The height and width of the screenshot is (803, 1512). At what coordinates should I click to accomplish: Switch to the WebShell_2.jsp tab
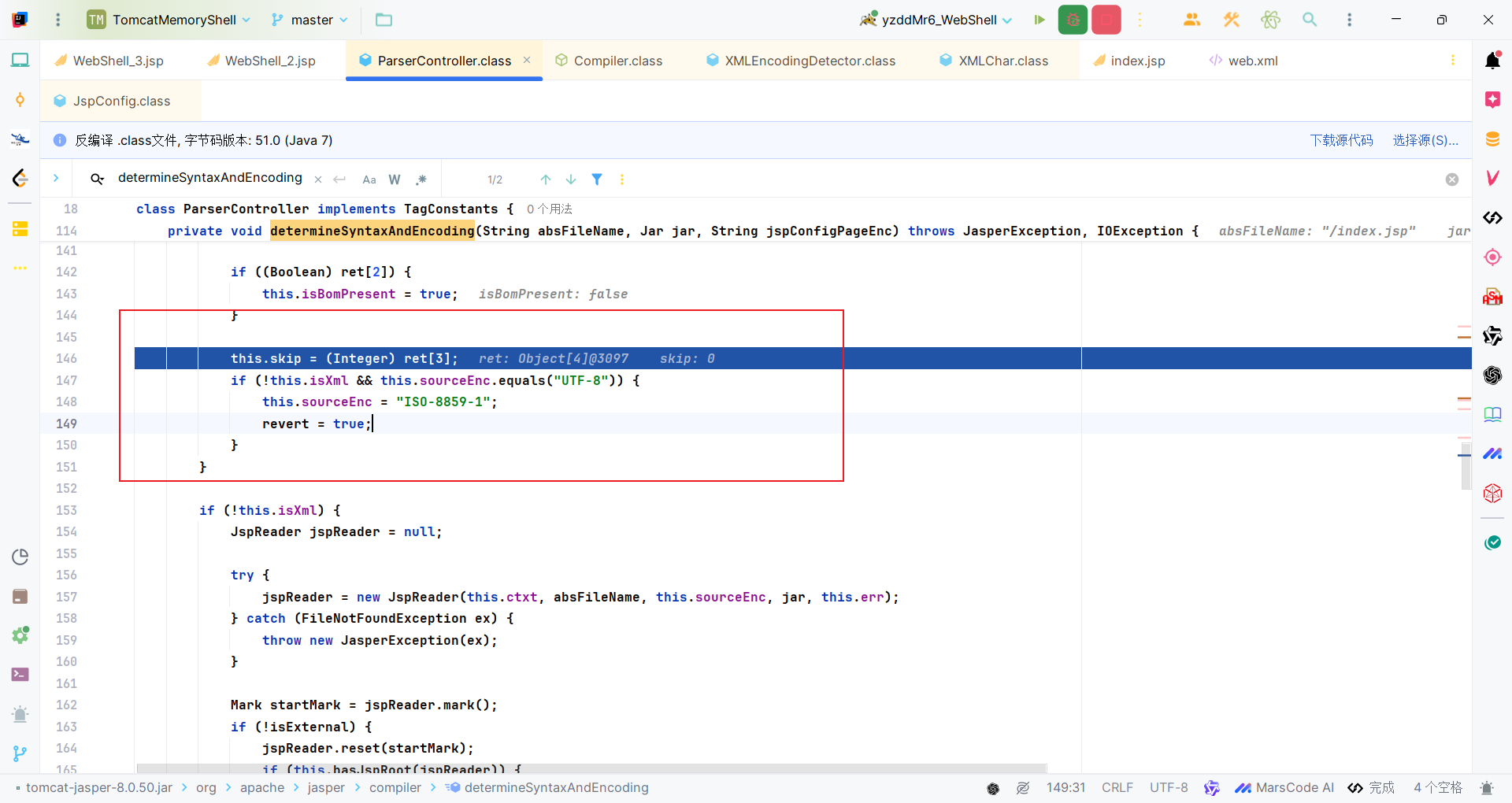click(x=261, y=61)
